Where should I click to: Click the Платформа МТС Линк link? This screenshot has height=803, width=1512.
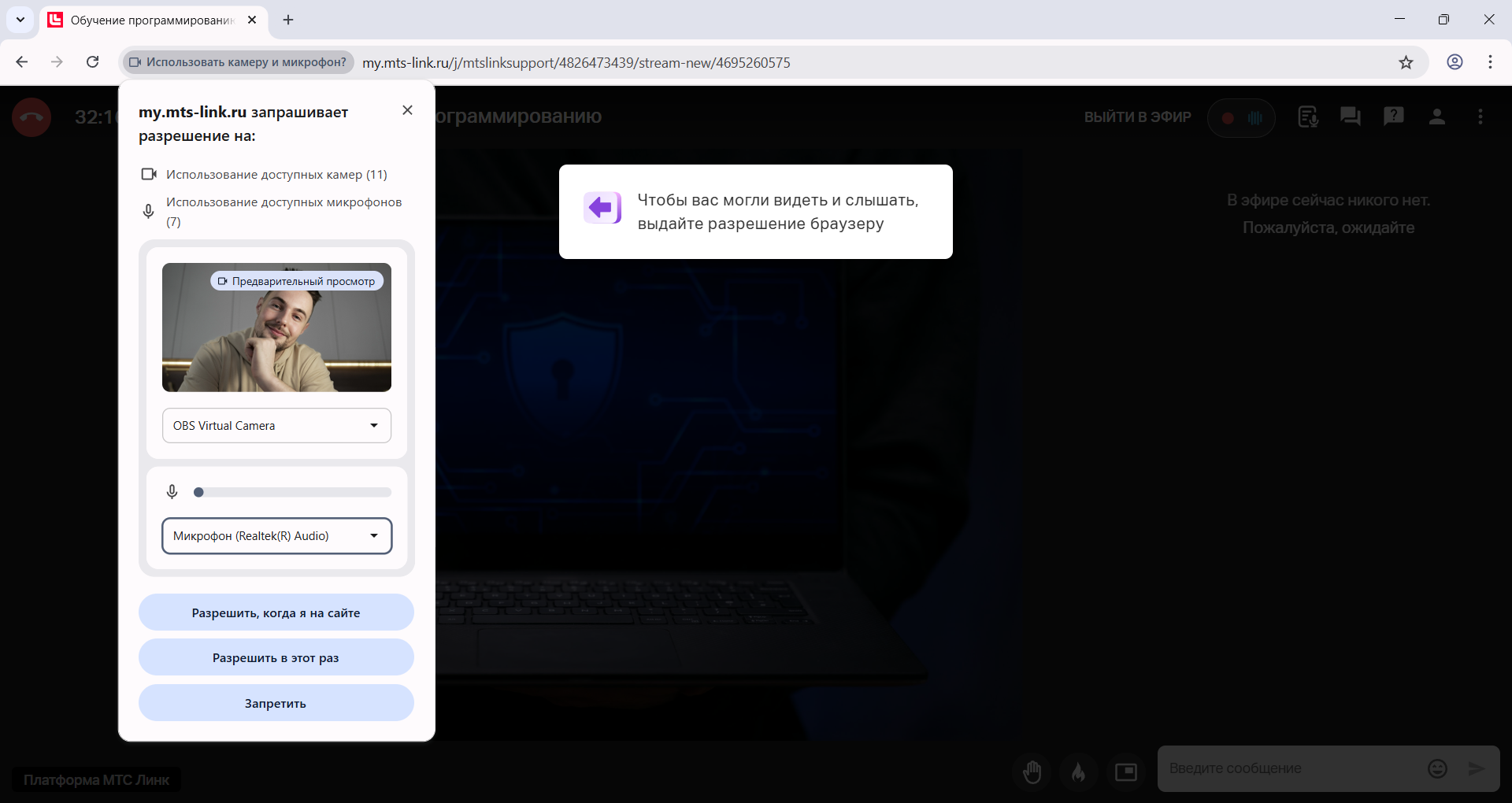96,780
